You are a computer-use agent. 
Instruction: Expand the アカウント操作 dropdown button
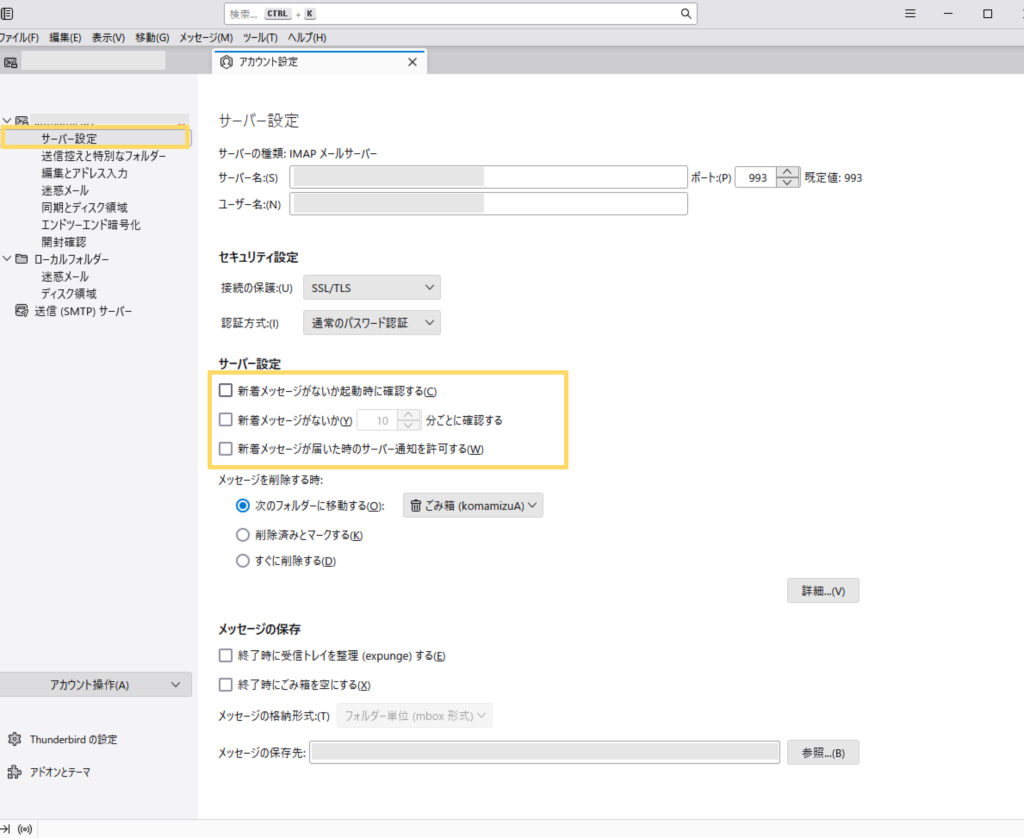(x=95, y=685)
